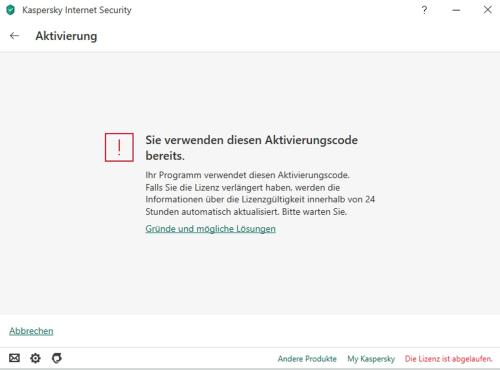Open the Andere Produkte link
Viewport: 500px width, 370px height.
[x=307, y=359]
